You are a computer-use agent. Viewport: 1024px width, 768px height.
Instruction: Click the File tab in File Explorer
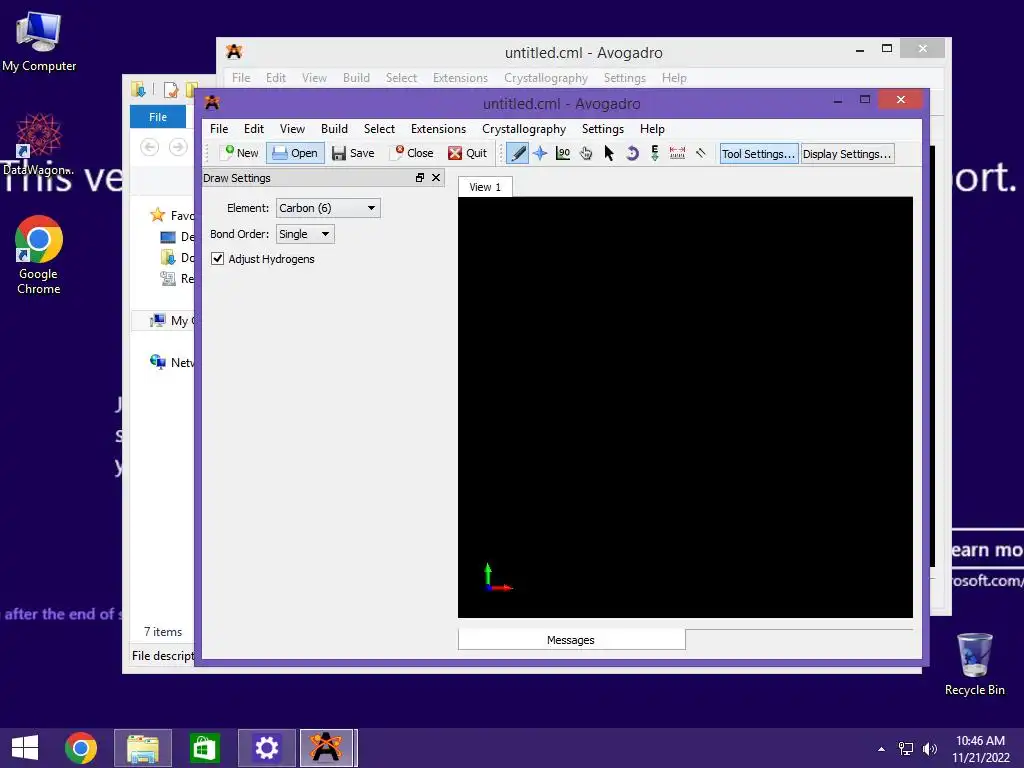[158, 117]
